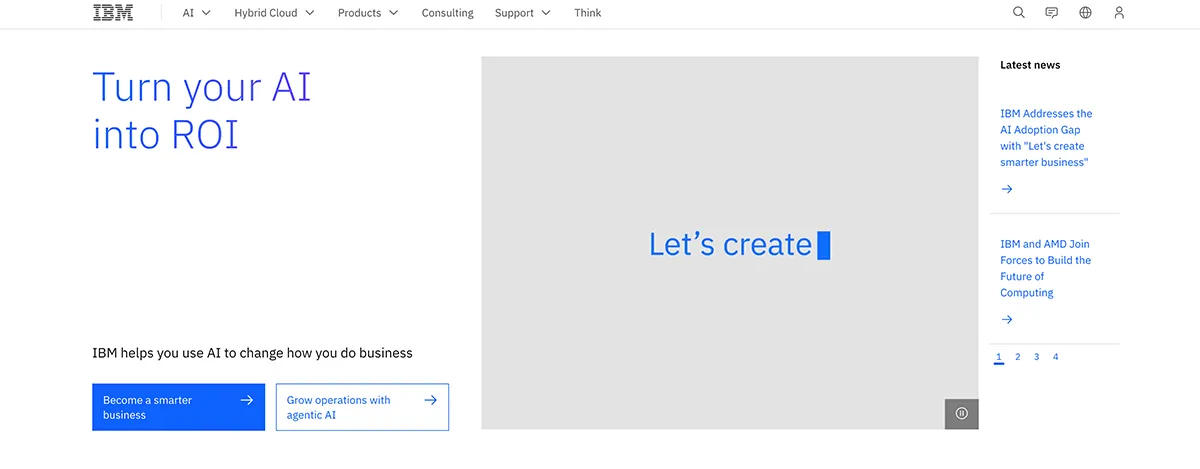Open the Consulting nav item
Image resolution: width=1200 pixels, height=469 pixels.
[447, 13]
